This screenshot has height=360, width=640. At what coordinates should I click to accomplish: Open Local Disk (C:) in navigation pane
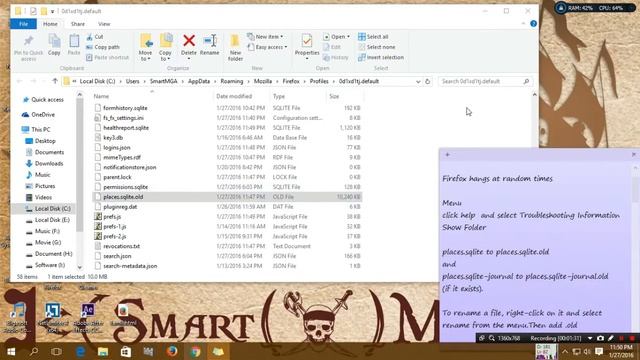click(52, 209)
